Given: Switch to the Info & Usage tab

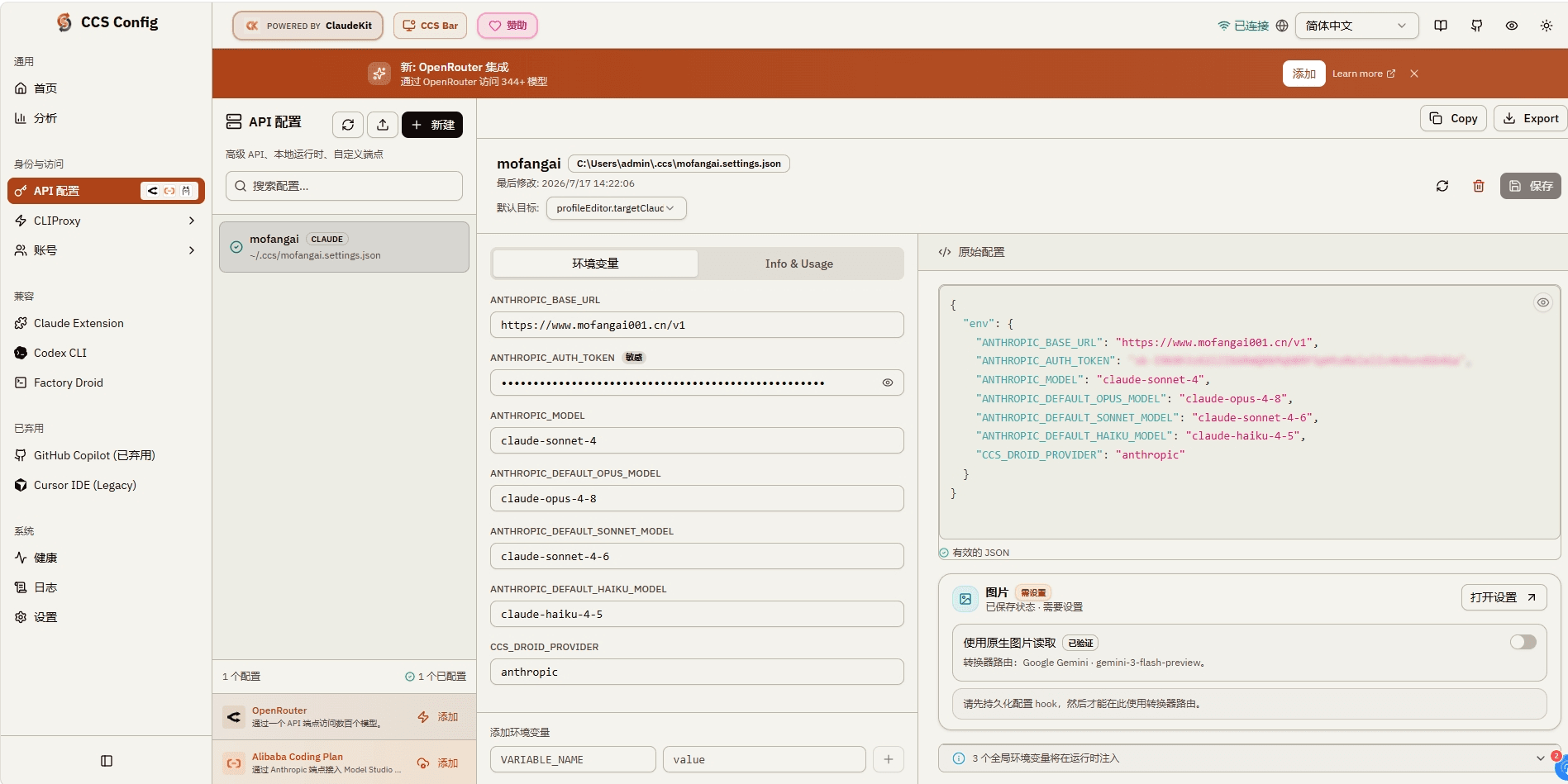Looking at the screenshot, I should point(798,264).
